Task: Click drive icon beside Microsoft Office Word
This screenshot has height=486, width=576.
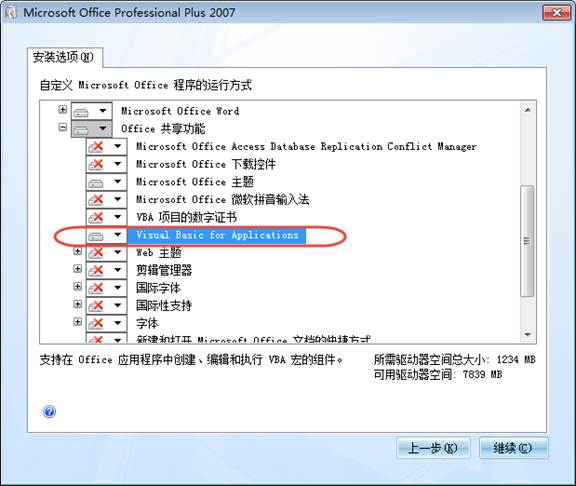Action: pos(81,111)
